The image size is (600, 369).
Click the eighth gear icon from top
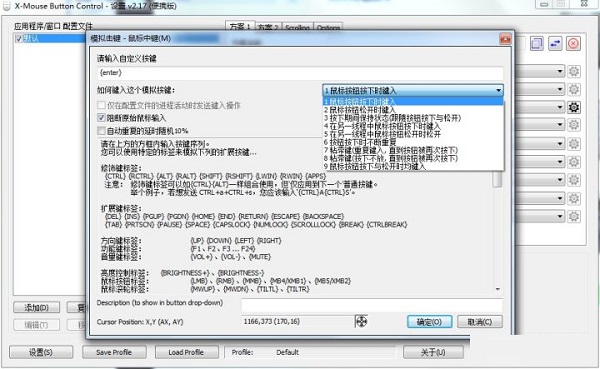[x=574, y=198]
